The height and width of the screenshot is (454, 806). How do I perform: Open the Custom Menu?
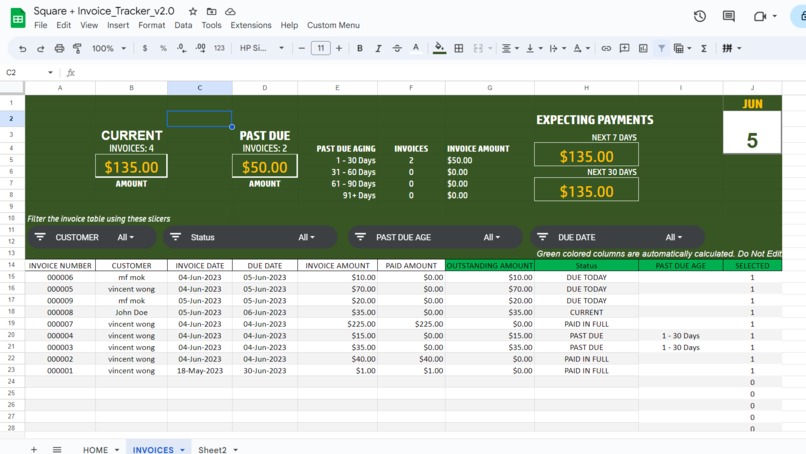(333, 25)
